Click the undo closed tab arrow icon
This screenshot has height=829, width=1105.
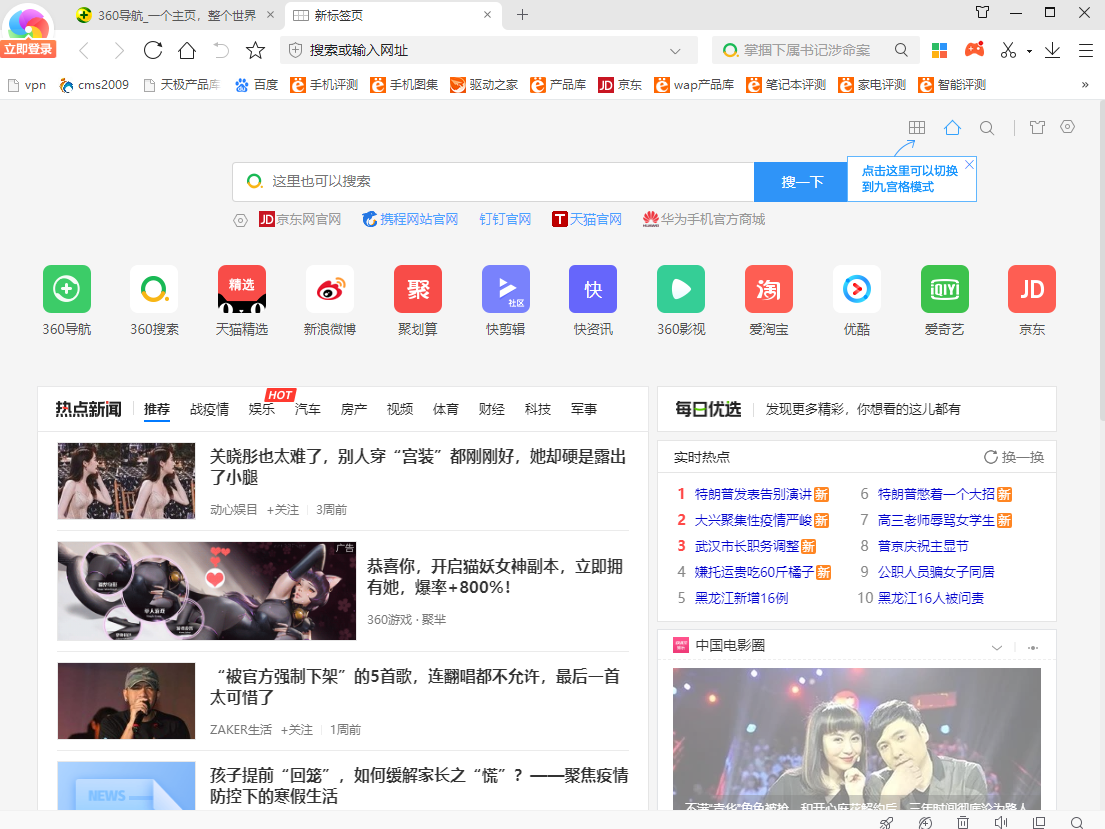(221, 50)
